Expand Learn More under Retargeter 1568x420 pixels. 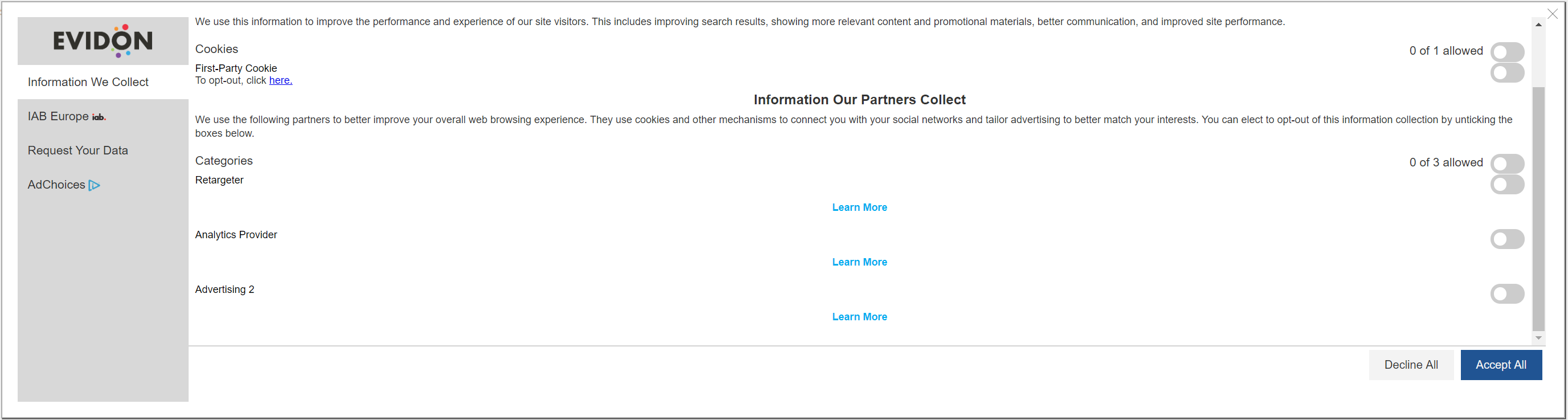(x=859, y=207)
